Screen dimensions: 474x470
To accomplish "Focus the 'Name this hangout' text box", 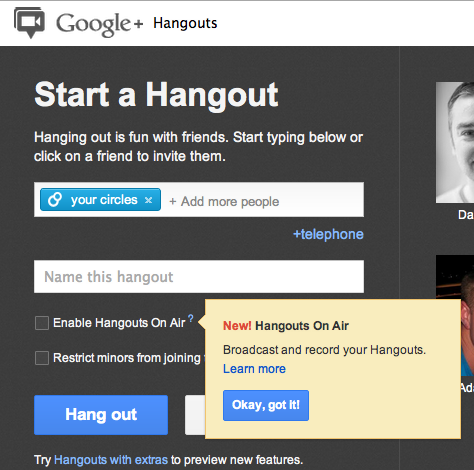I will click(x=199, y=277).
